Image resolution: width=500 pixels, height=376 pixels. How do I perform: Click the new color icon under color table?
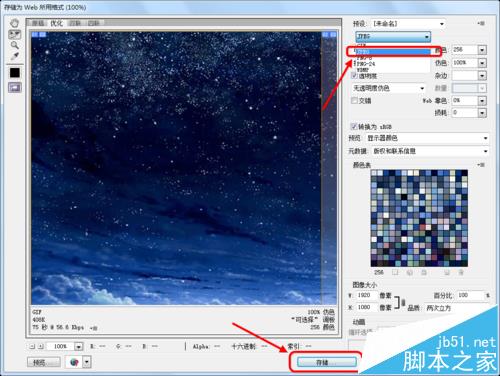pyautogui.click(x=447, y=272)
